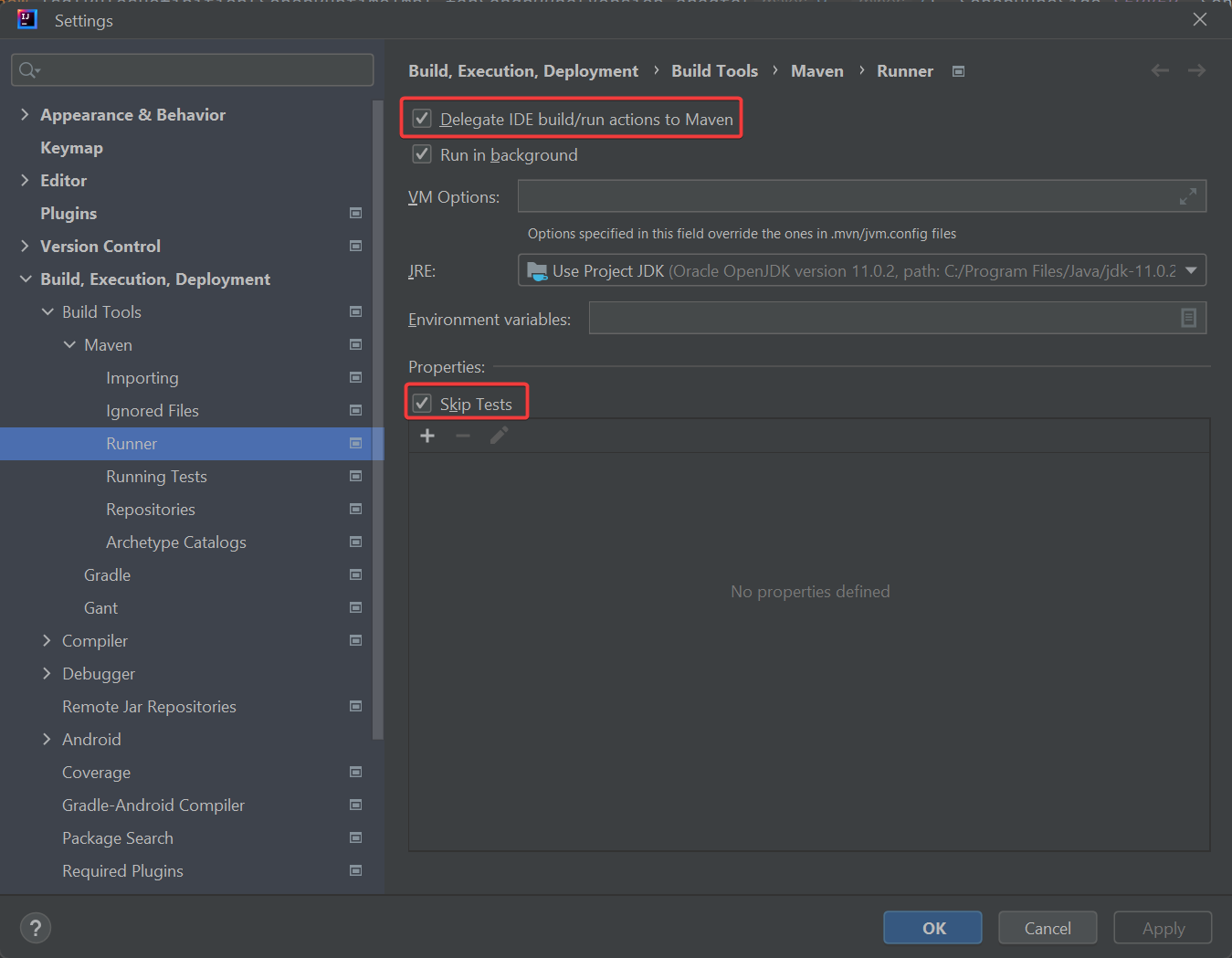Click OK to confirm settings
1232x958 pixels.
coord(932,928)
